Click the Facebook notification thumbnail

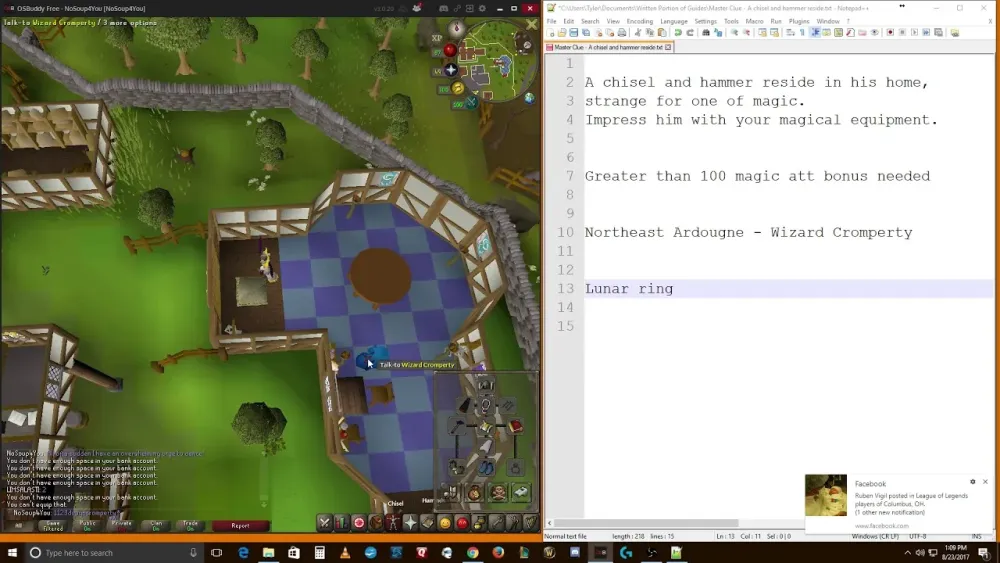click(x=826, y=495)
